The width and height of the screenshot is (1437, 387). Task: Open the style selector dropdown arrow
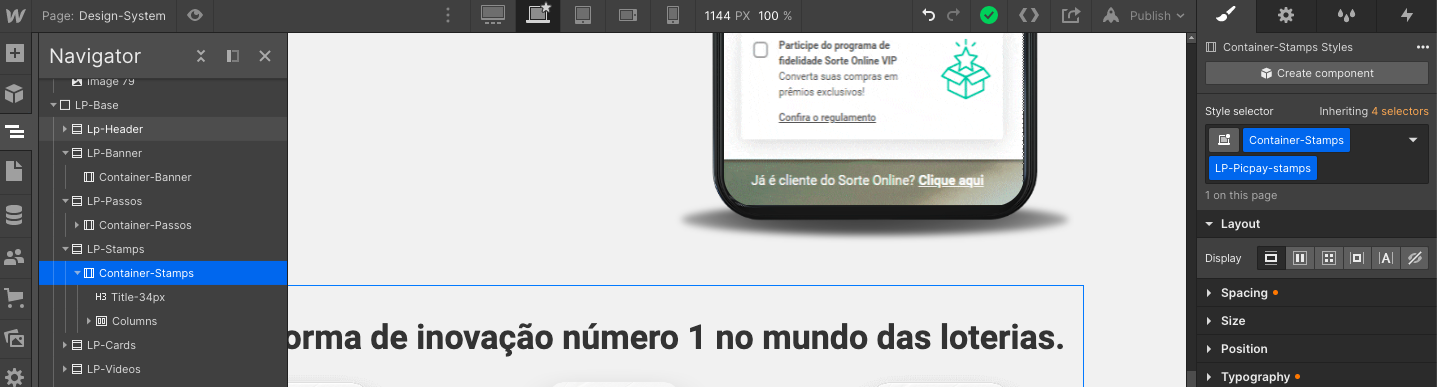click(1413, 140)
